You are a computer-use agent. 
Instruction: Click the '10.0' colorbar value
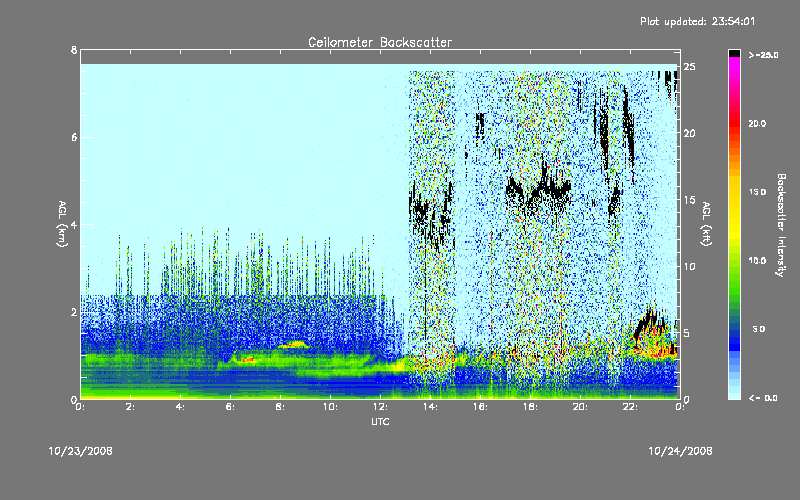click(757, 261)
